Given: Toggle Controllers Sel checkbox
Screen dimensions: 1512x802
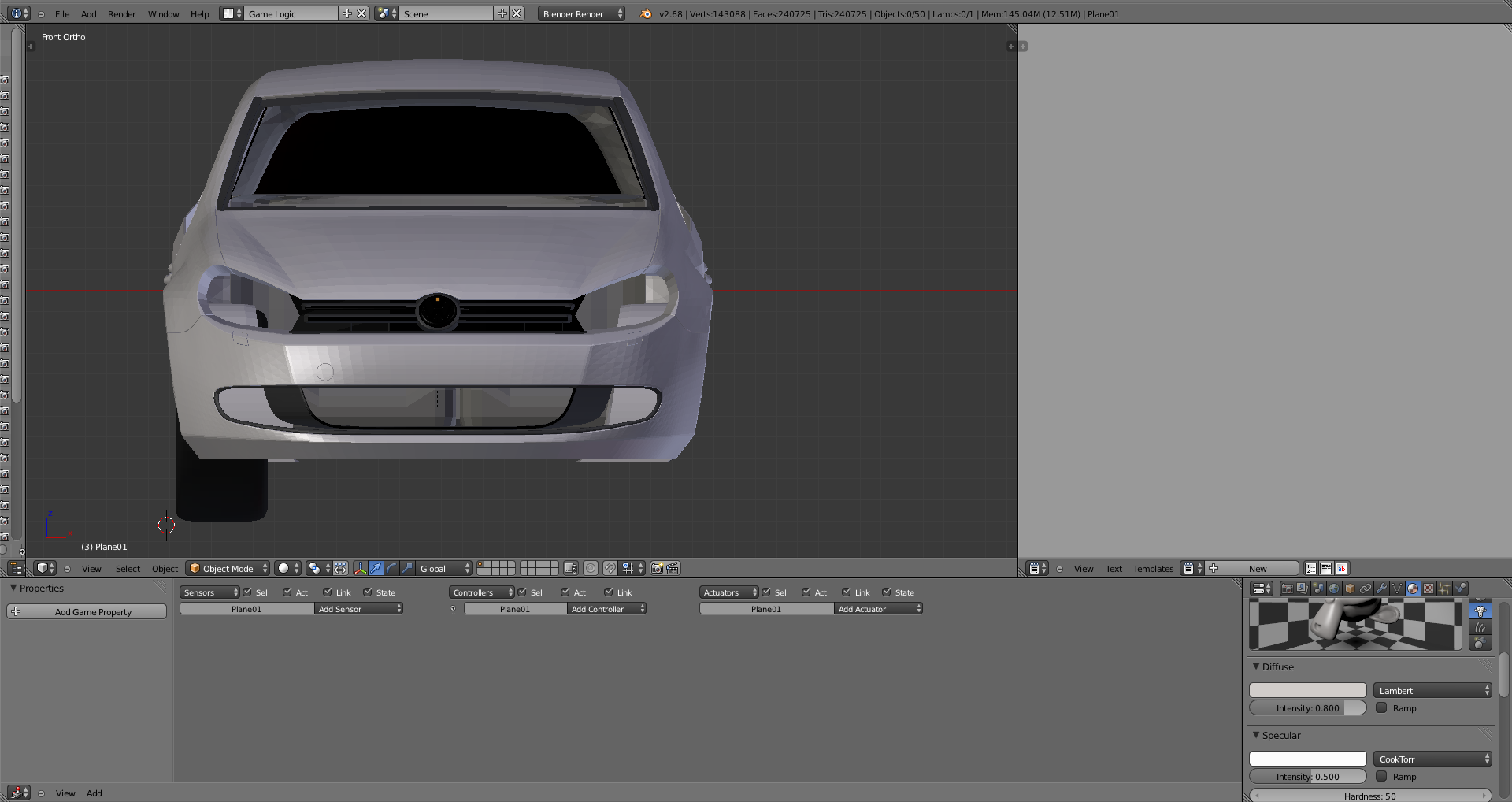Looking at the screenshot, I should coord(522,592).
